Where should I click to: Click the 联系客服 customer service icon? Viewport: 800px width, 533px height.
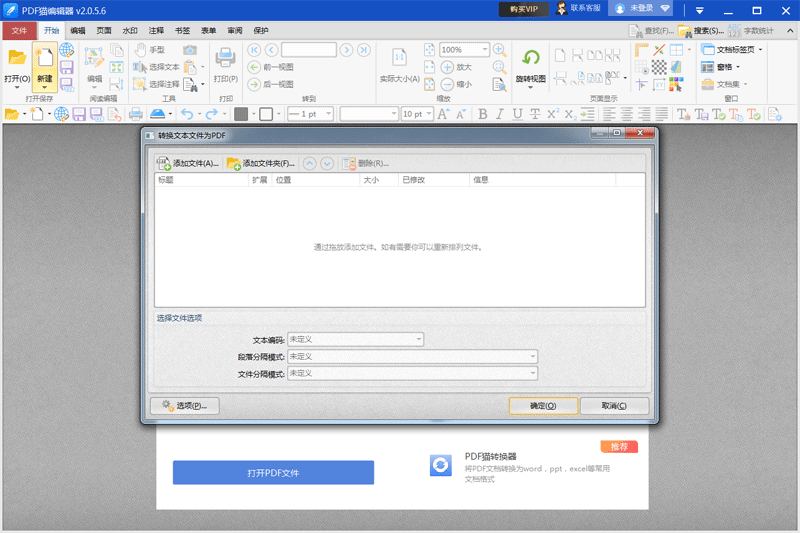click(x=564, y=8)
